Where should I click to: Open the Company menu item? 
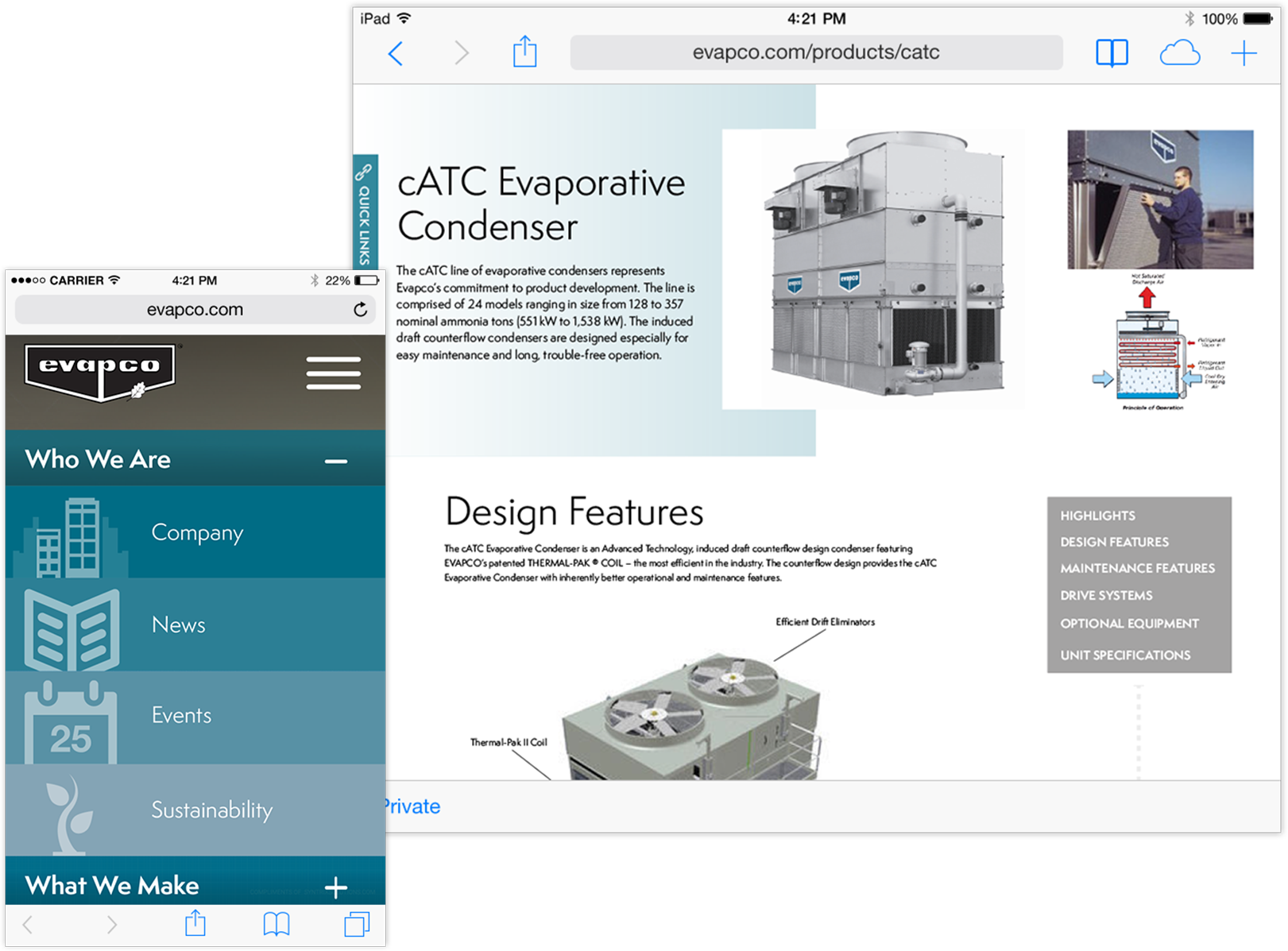point(195,532)
